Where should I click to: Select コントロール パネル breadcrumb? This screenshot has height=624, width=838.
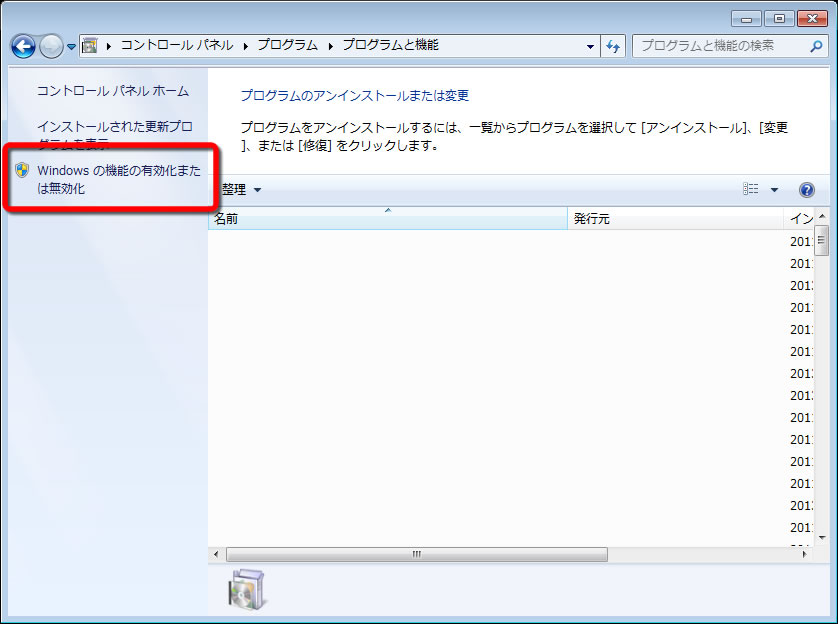click(x=177, y=45)
